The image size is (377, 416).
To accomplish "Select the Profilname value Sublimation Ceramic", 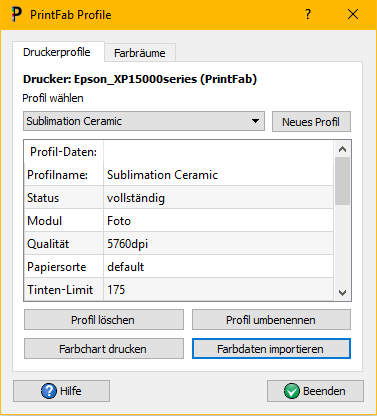I will coord(218,175).
